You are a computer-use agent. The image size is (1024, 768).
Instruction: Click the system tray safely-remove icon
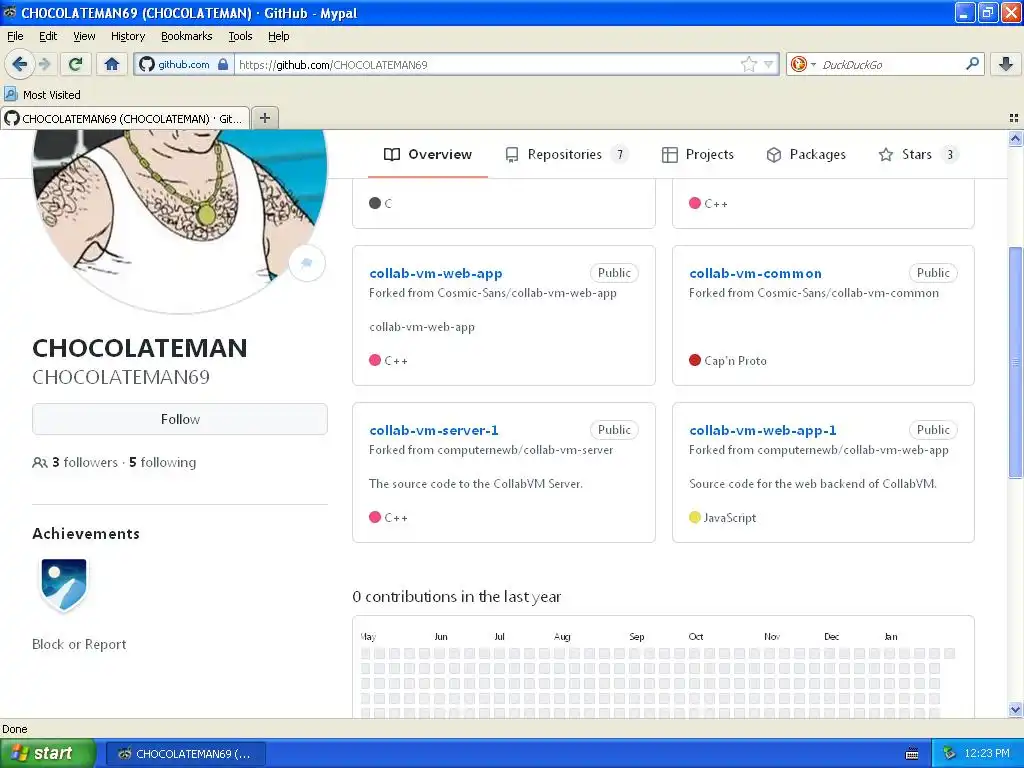pos(950,753)
